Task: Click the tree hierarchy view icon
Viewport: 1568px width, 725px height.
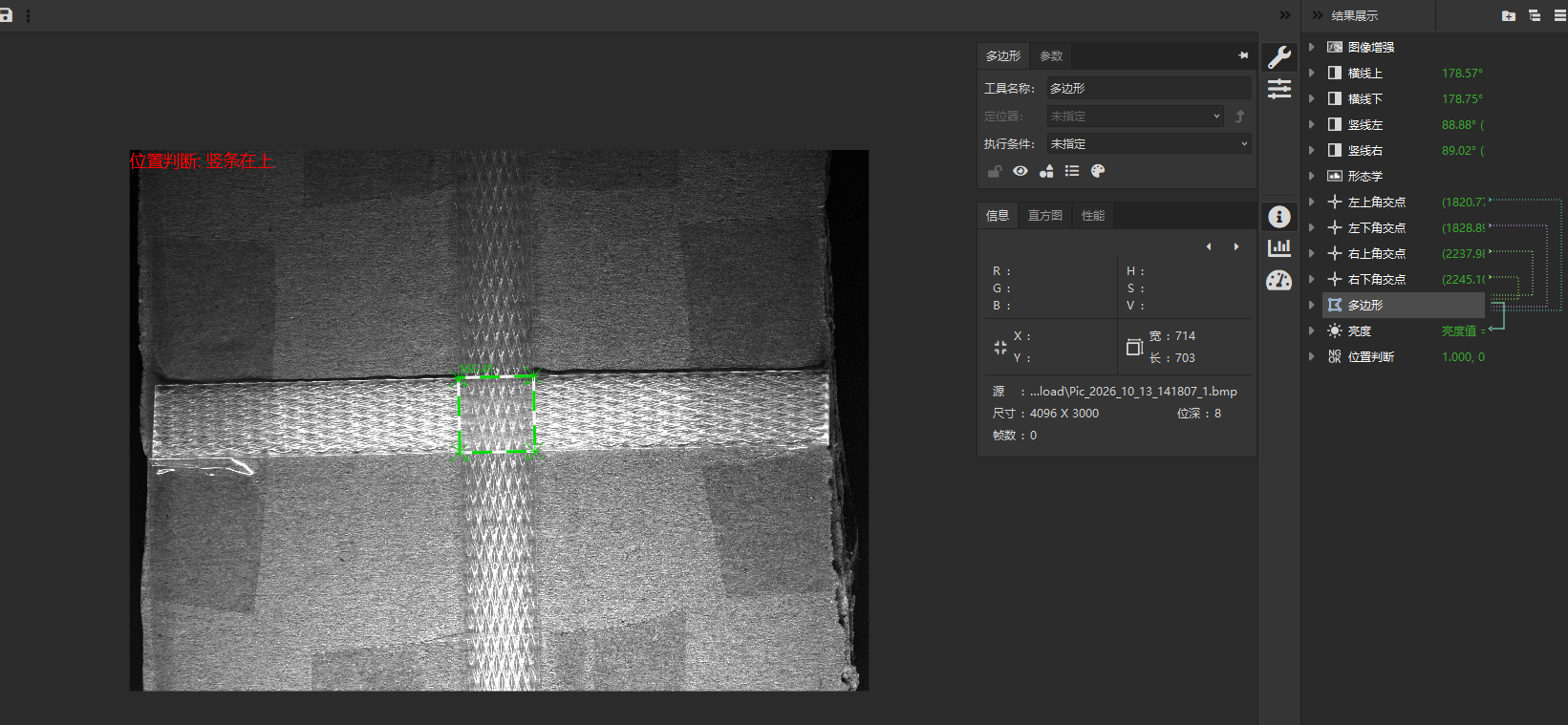Action: 1535,16
